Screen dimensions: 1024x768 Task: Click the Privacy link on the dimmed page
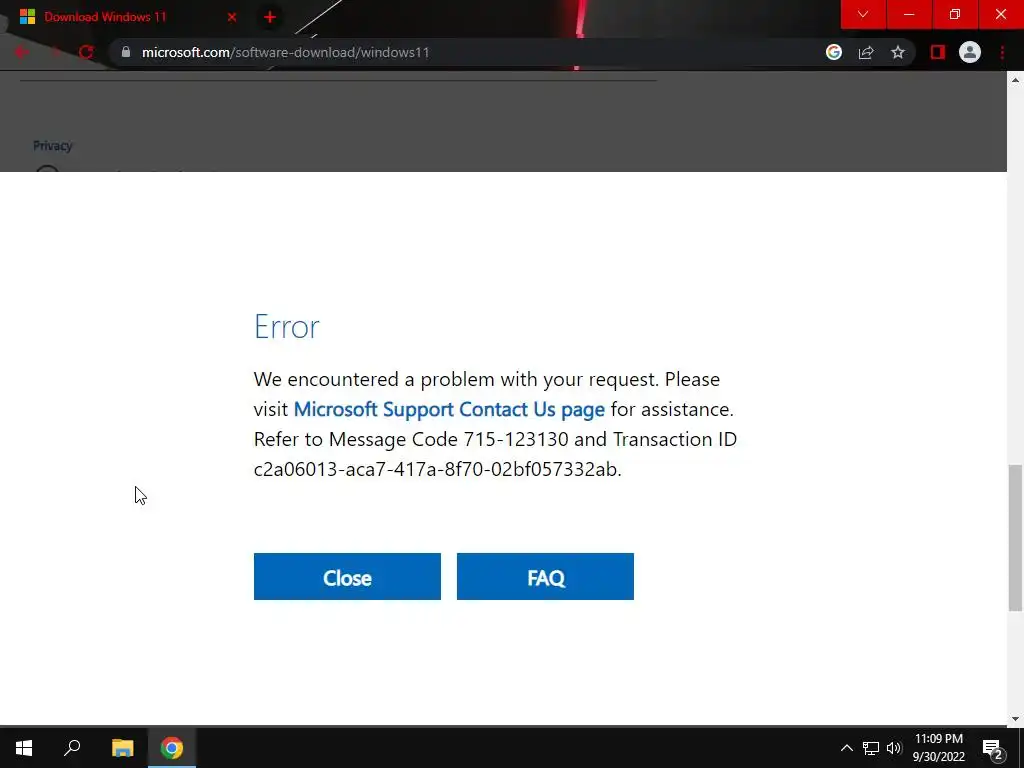(x=53, y=146)
